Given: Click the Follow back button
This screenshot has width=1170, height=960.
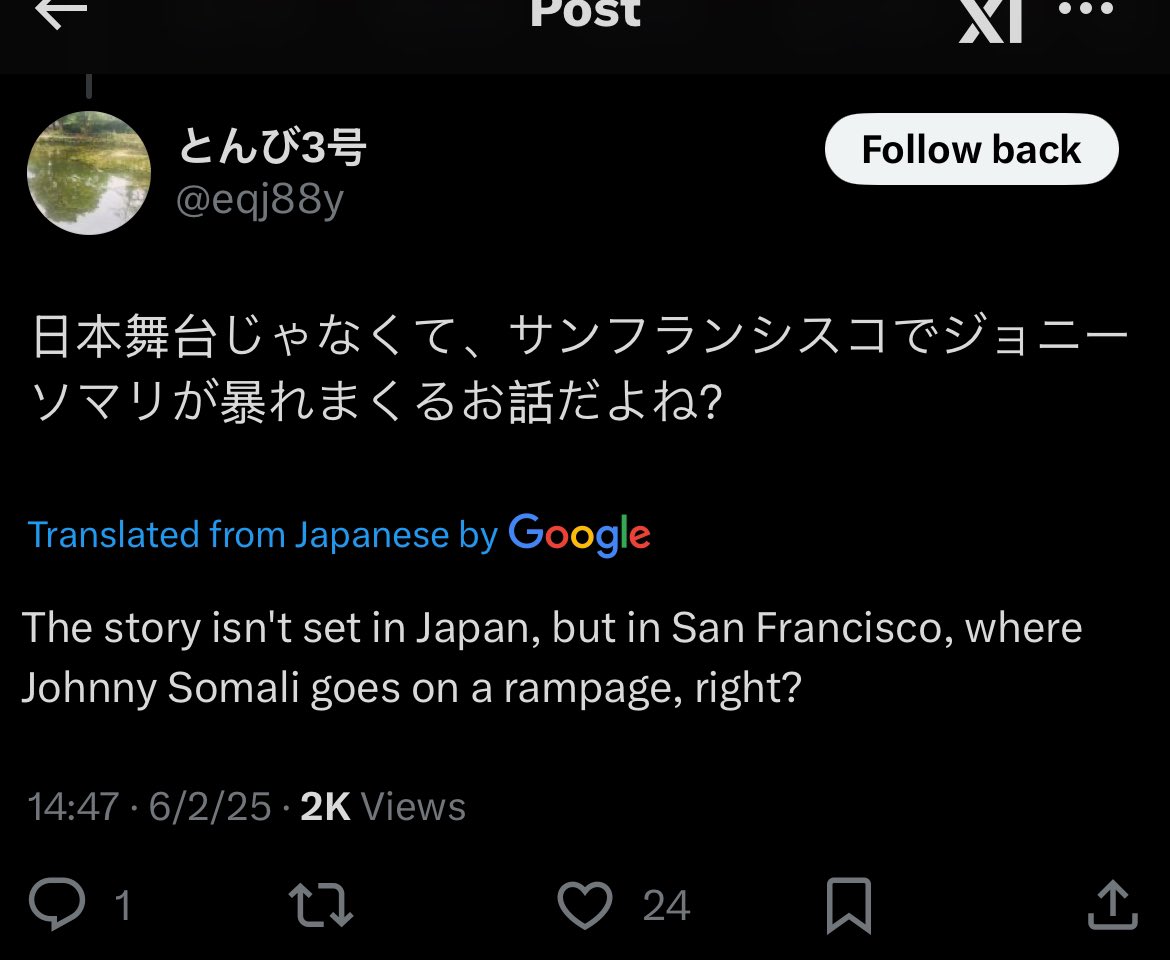Looking at the screenshot, I should [972, 149].
